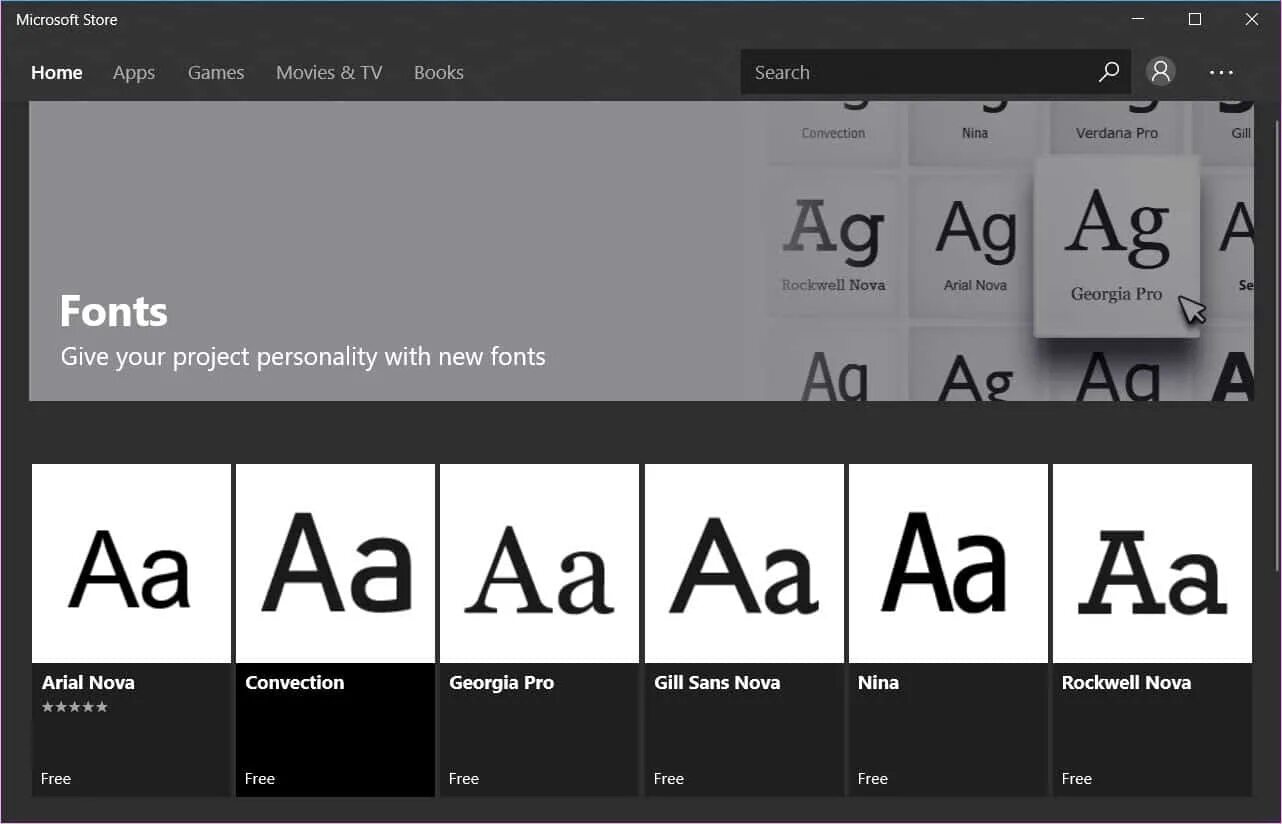This screenshot has height=824, width=1282.
Task: Open the Arial Nova font thumbnail
Action: 131,563
